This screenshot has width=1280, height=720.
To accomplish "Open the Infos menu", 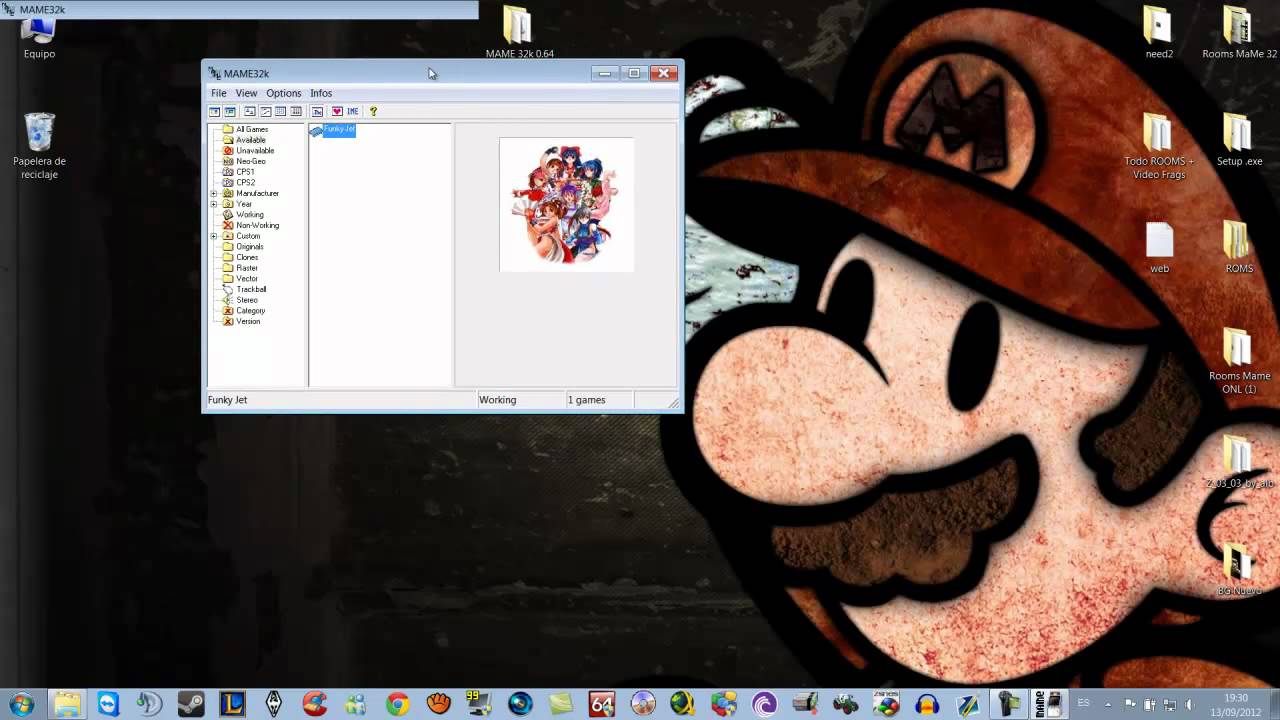I will coord(321,93).
